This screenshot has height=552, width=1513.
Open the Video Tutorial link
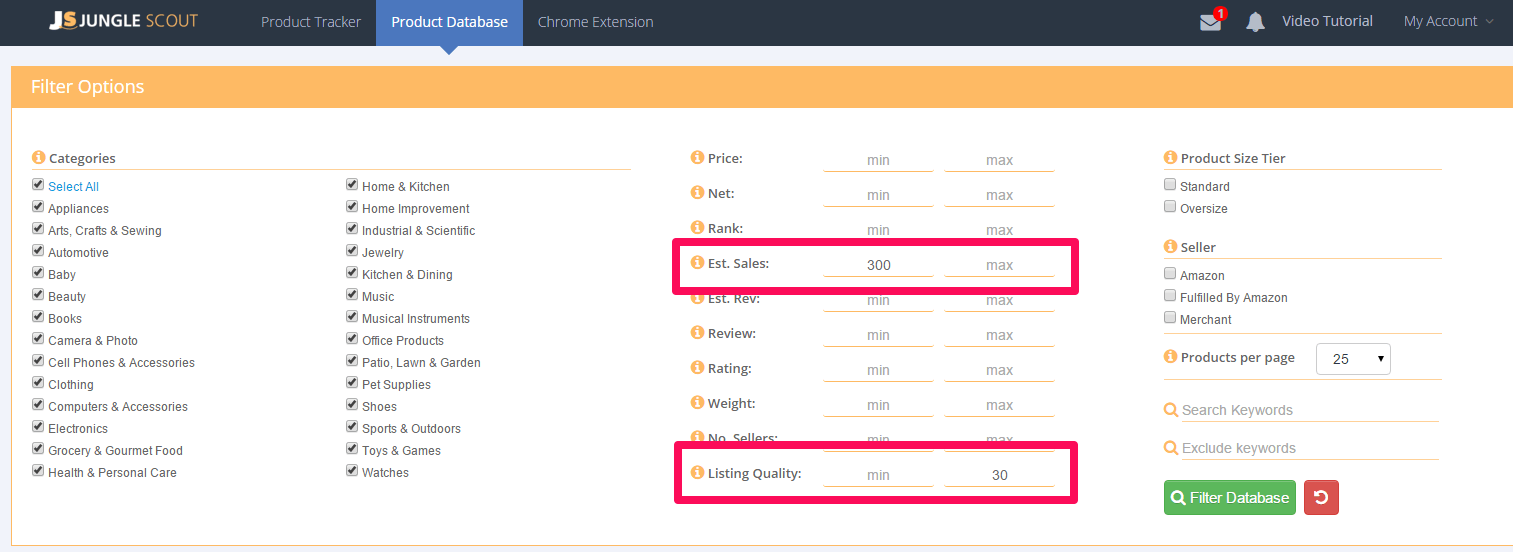point(1327,21)
